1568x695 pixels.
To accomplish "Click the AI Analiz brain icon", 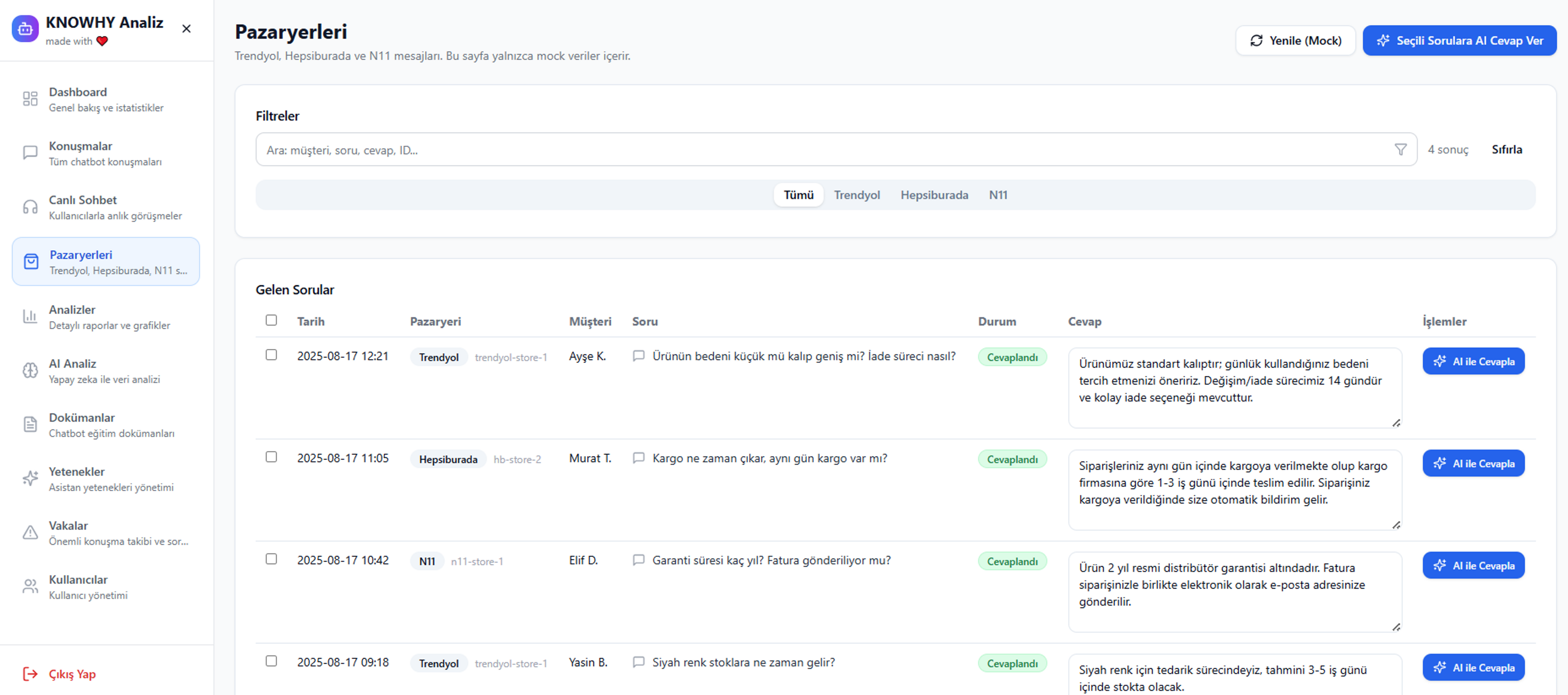I will click(31, 370).
